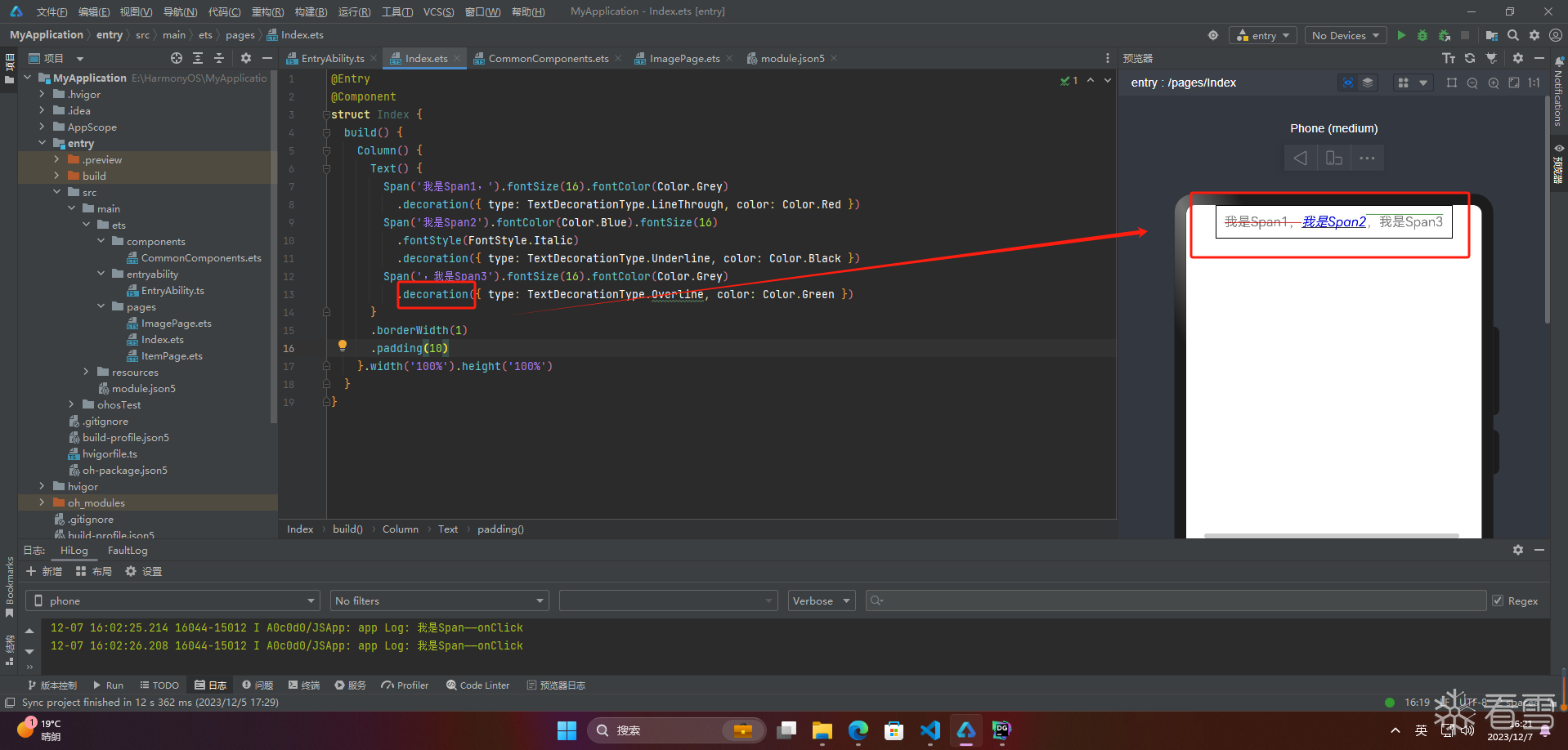Click the frame crop icon in previewer toolbar
Image resolution: width=1568 pixels, height=750 pixels.
(x=1452, y=83)
